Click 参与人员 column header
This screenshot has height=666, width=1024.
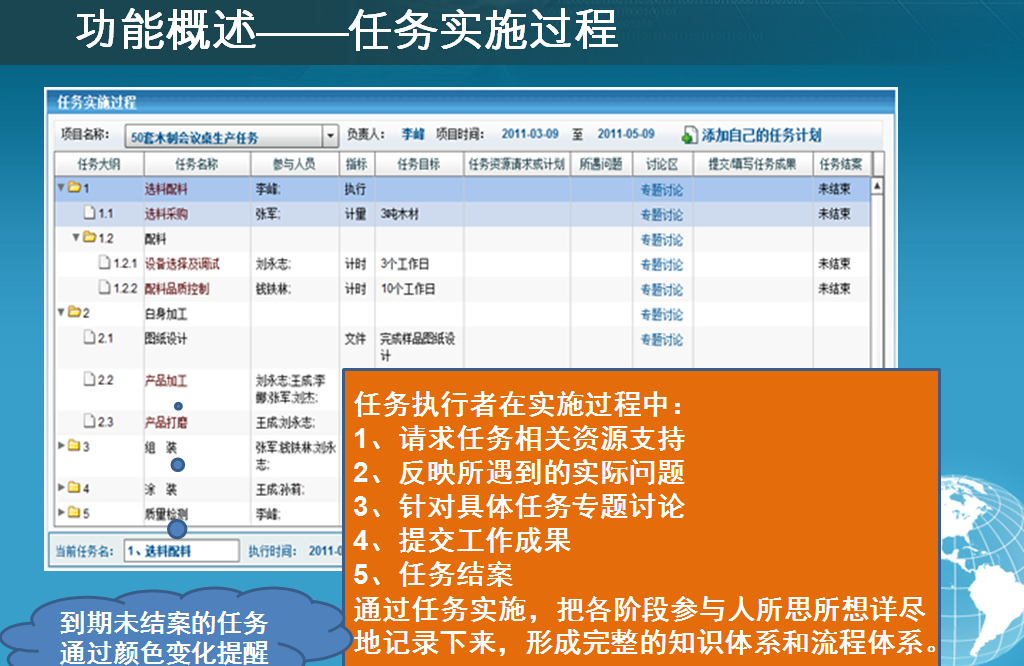click(294, 164)
